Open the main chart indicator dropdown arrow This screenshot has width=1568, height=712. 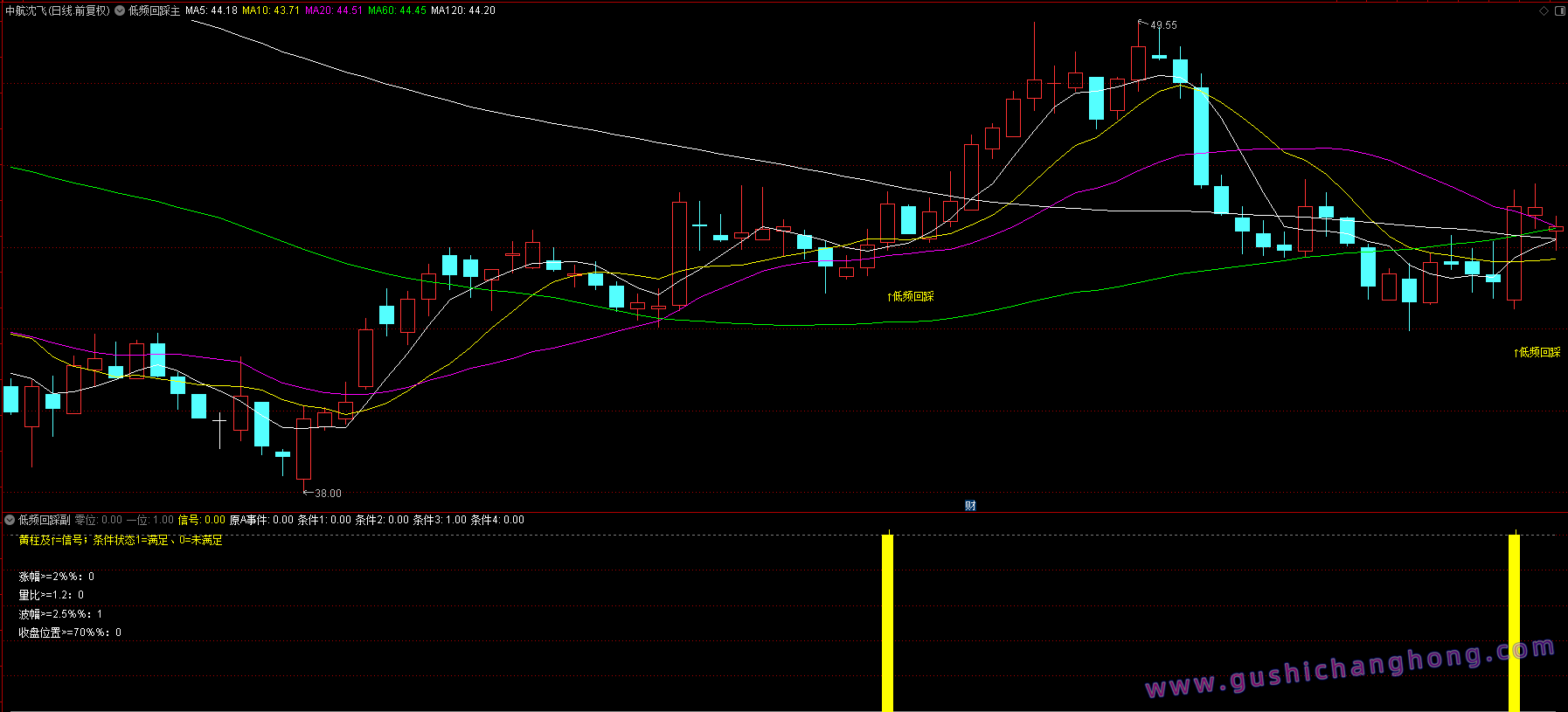(120, 10)
